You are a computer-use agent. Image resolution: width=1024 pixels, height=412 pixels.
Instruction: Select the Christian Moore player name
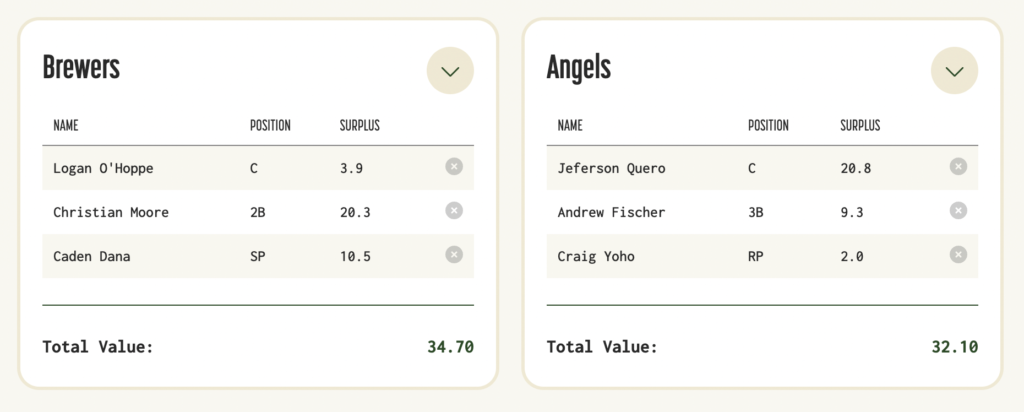pos(111,212)
